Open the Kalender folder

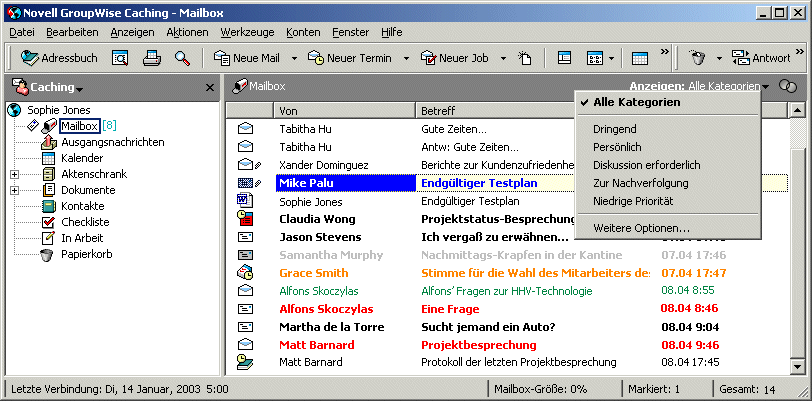click(82, 158)
